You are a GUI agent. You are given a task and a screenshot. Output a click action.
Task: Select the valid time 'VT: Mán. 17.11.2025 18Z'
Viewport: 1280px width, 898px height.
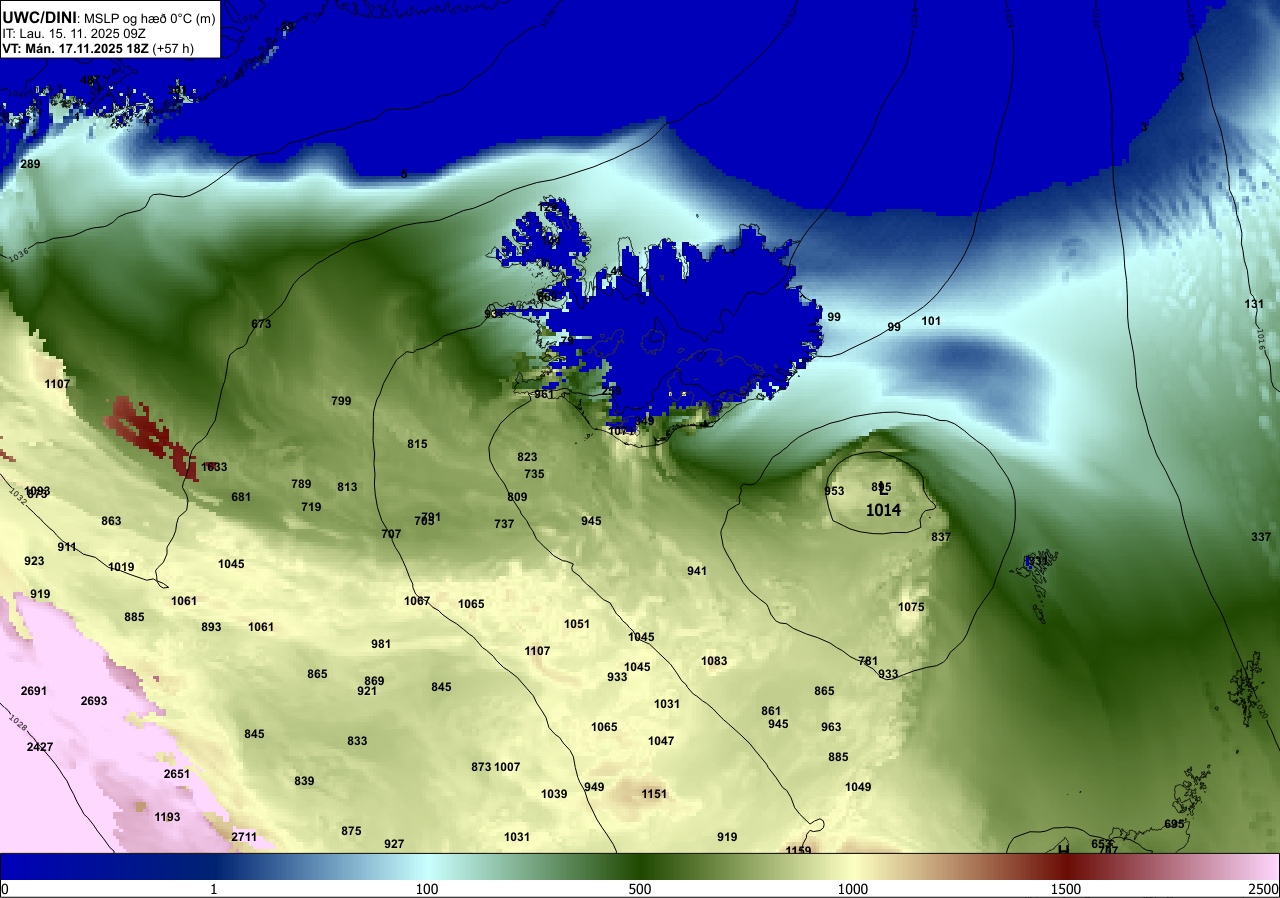pyautogui.click(x=75, y=47)
